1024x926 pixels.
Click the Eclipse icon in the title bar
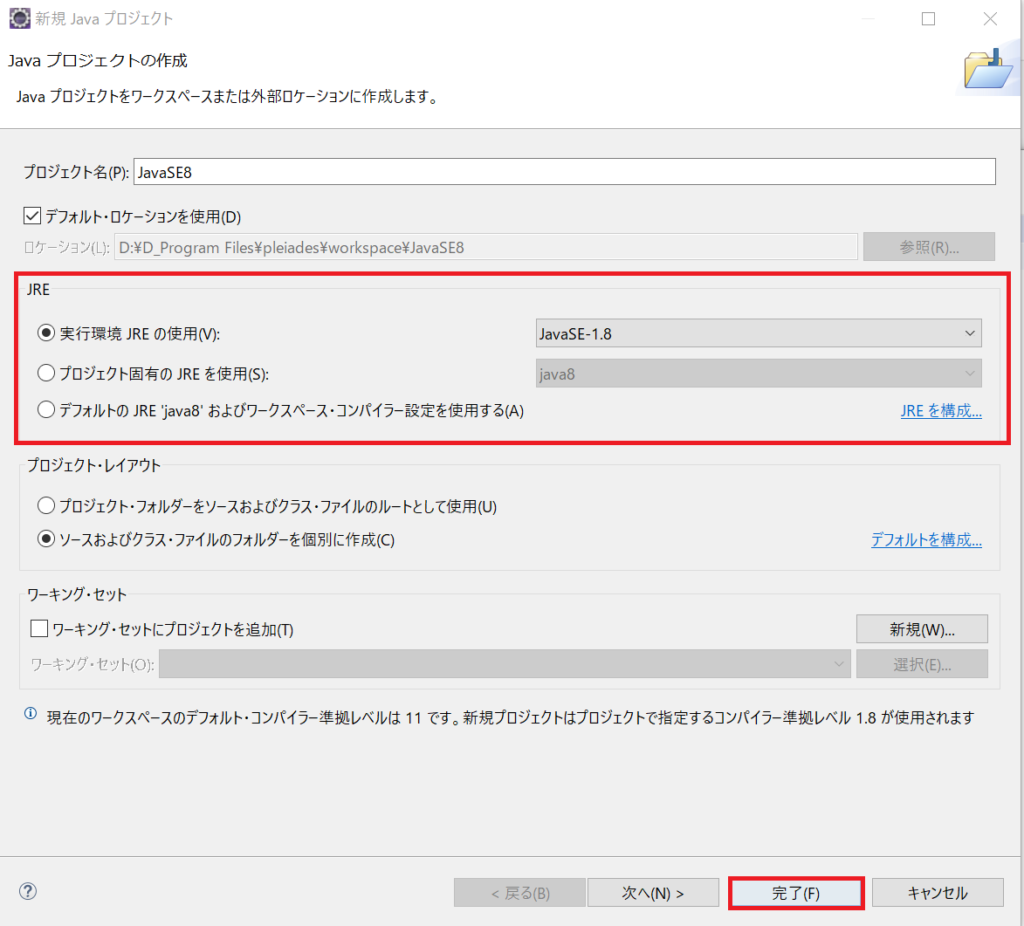[19, 18]
